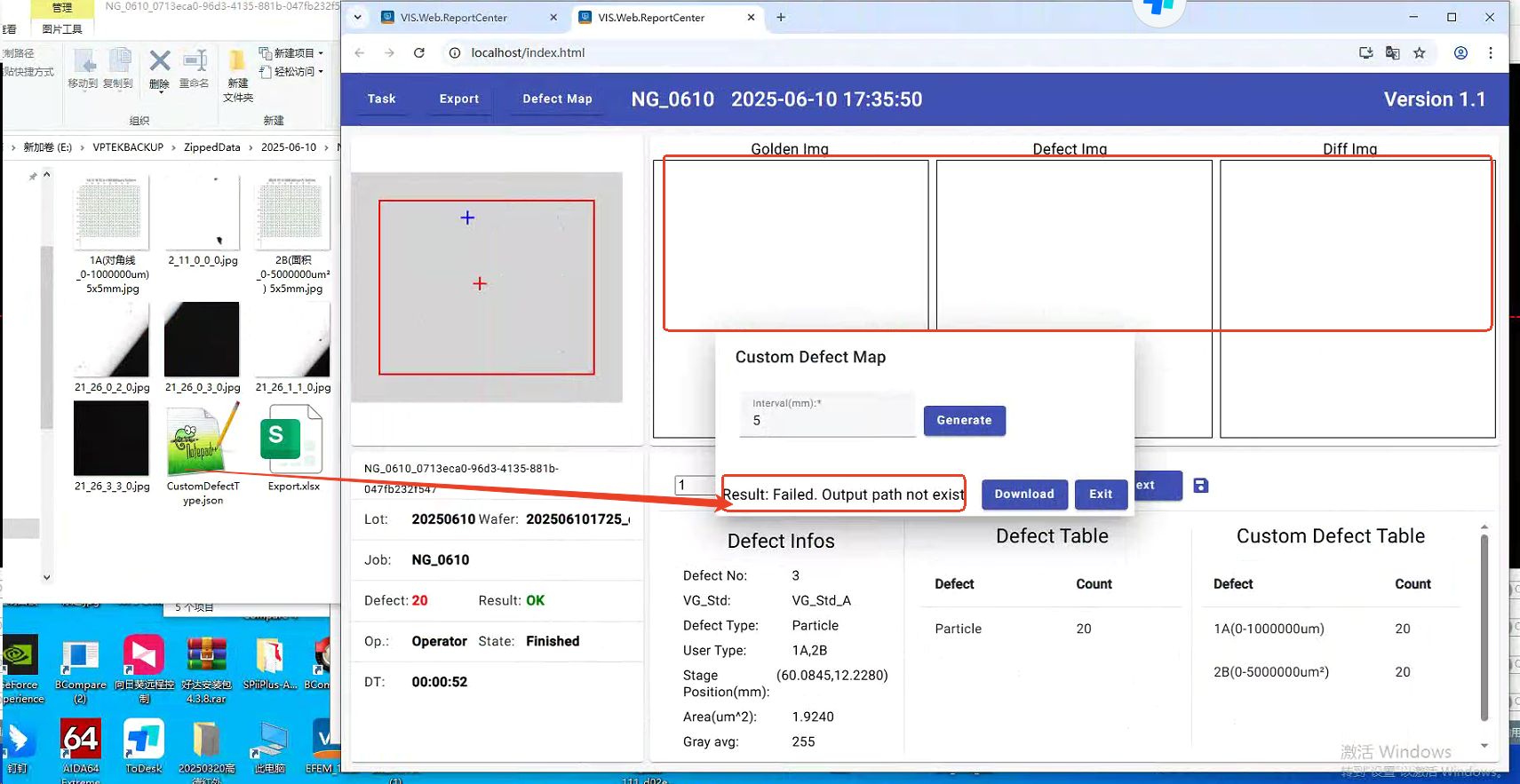View site information icon
This screenshot has height=784, width=1520.
455,52
